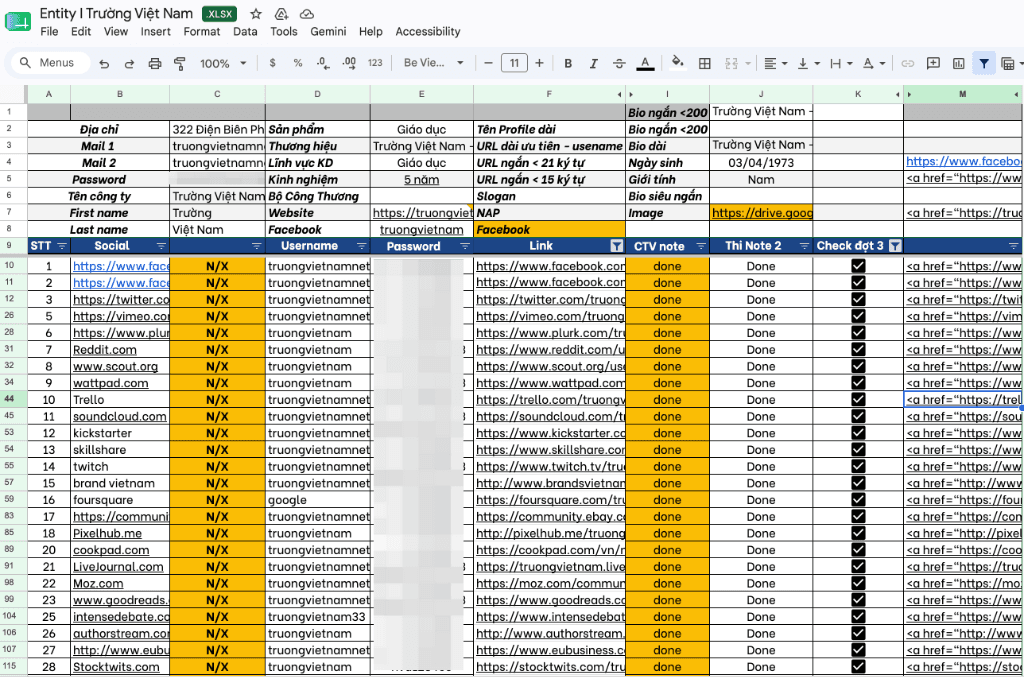The height and width of the screenshot is (677, 1024).
Task: Open the table views icon at toolbar end
Action: [x=1008, y=63]
